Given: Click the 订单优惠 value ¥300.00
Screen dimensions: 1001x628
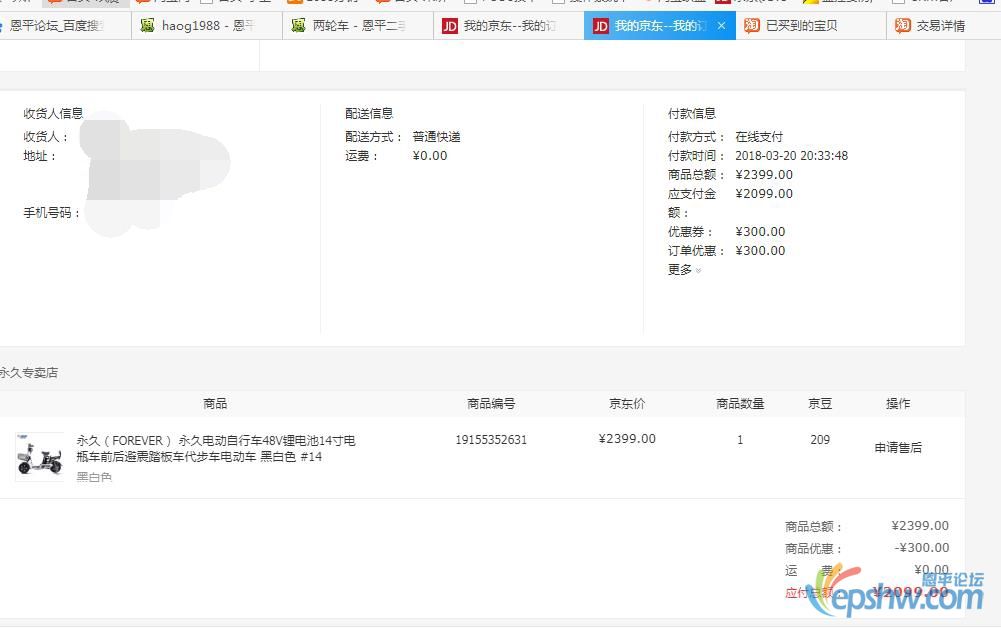Looking at the screenshot, I should pyautogui.click(x=760, y=251).
